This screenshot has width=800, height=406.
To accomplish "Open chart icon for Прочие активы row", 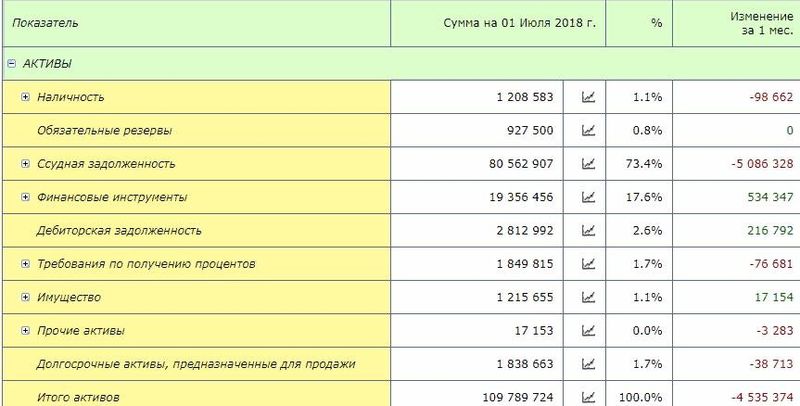I will (x=588, y=331).
